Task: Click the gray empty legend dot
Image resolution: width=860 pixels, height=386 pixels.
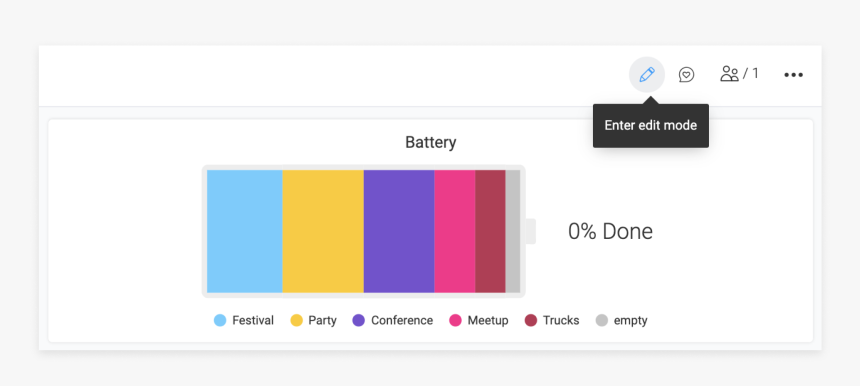Action: tap(602, 320)
